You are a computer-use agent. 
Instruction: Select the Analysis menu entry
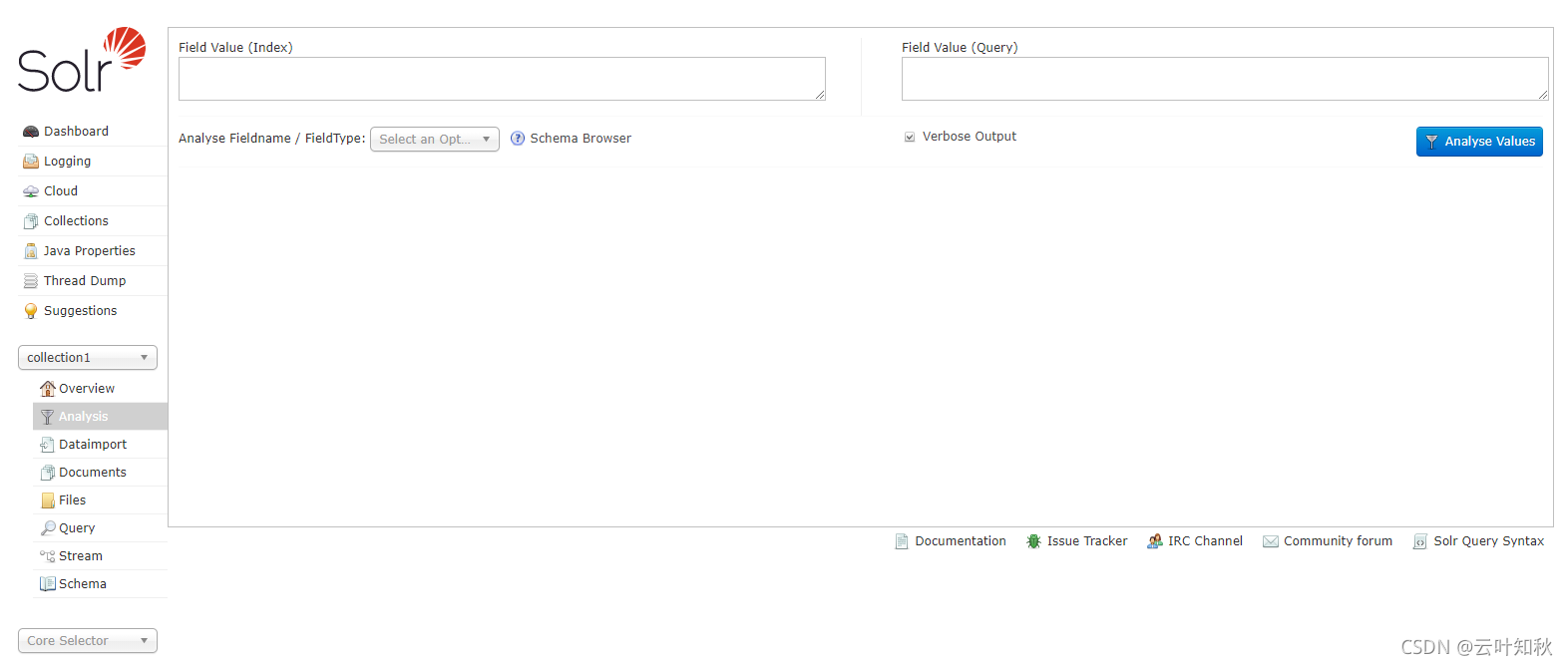point(100,417)
